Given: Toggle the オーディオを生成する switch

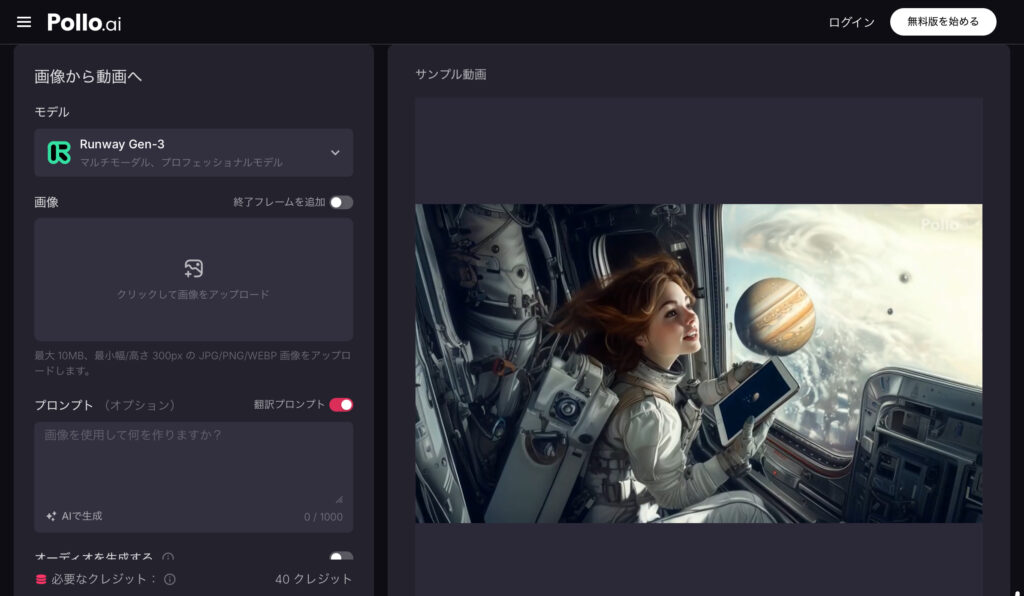Looking at the screenshot, I should point(341,558).
